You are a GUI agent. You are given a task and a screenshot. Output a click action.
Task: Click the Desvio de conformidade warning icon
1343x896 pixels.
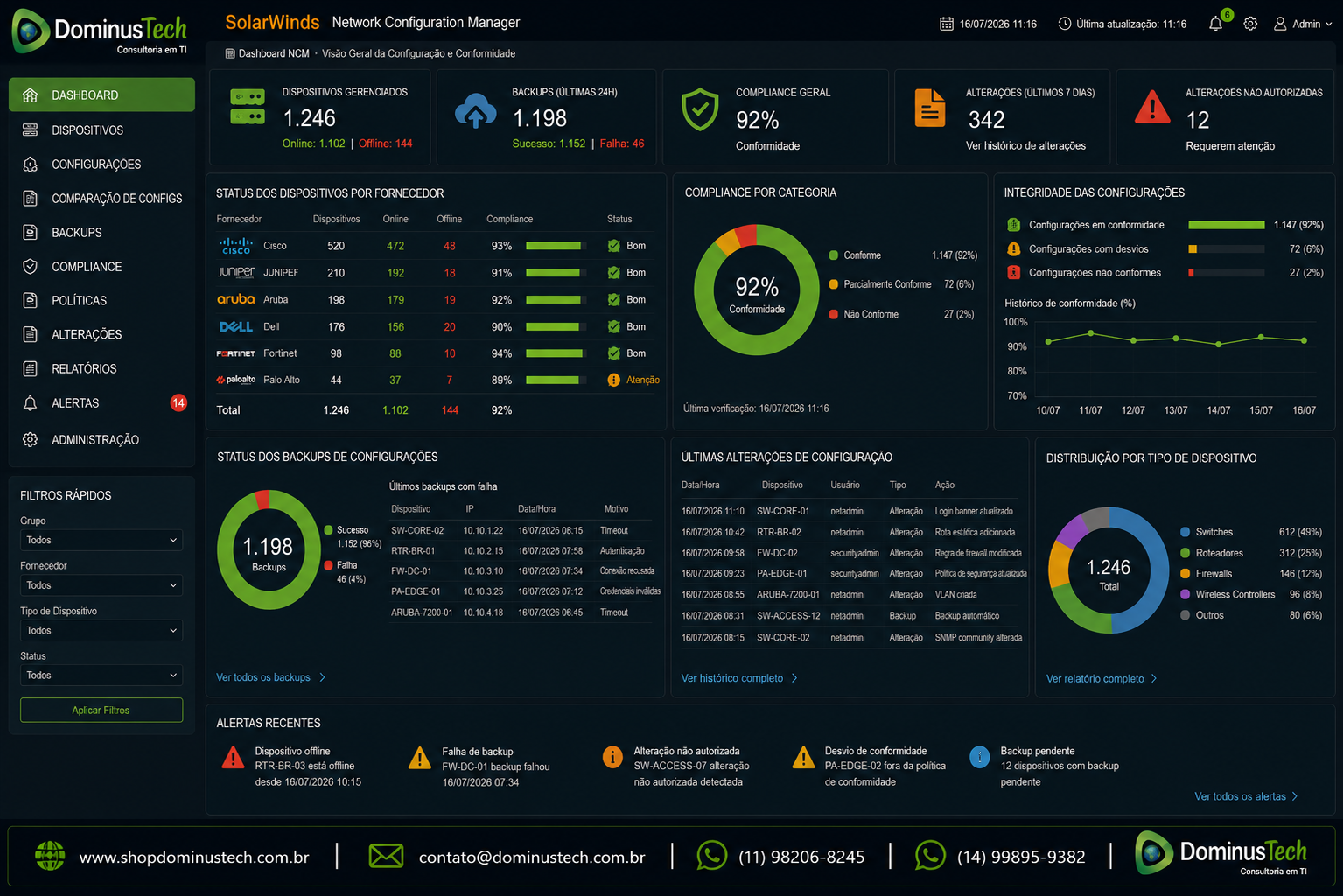click(x=803, y=758)
